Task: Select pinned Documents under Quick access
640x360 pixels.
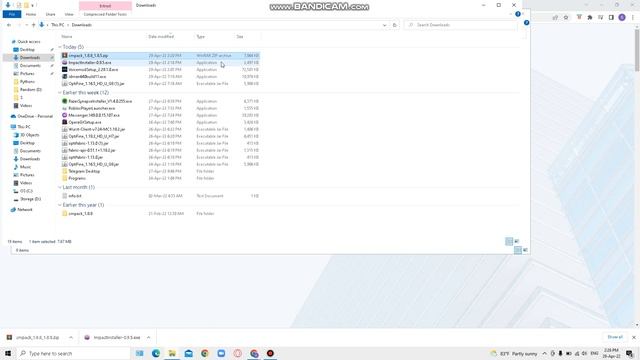Action: click(30, 65)
